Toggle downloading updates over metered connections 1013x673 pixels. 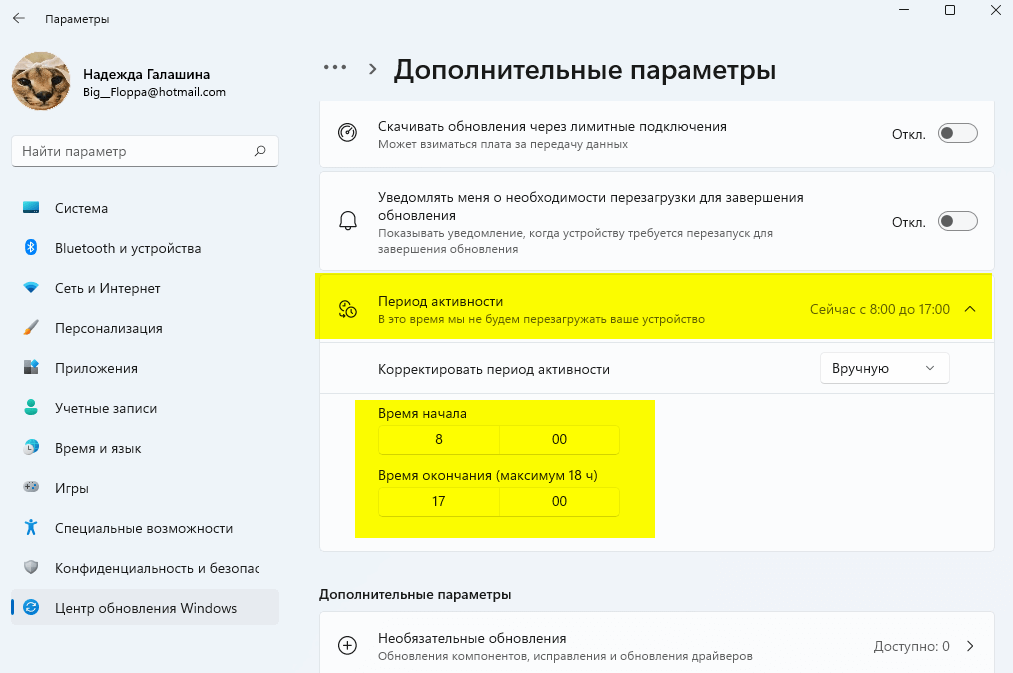(957, 134)
